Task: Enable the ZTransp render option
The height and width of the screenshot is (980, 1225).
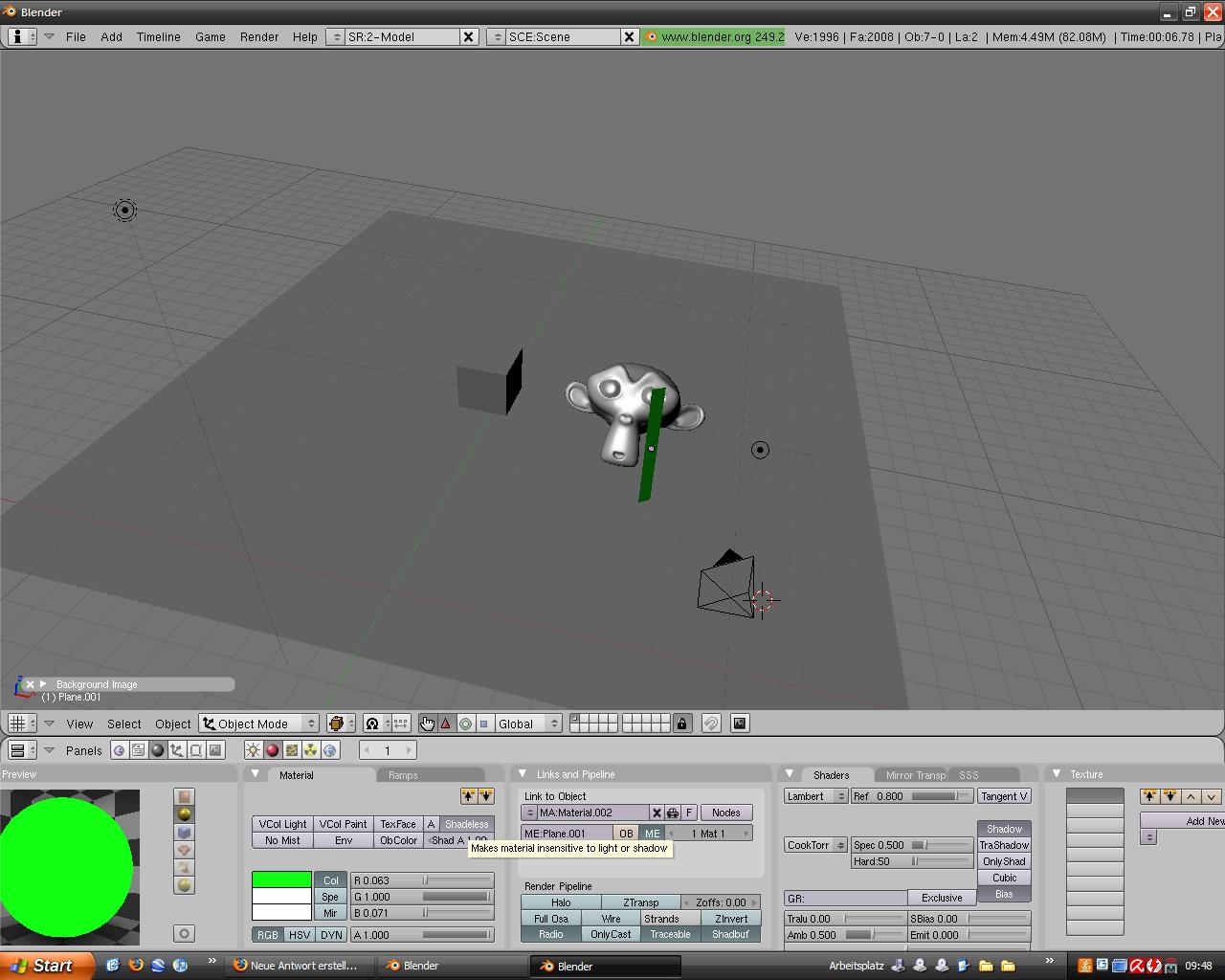Action: pos(641,902)
